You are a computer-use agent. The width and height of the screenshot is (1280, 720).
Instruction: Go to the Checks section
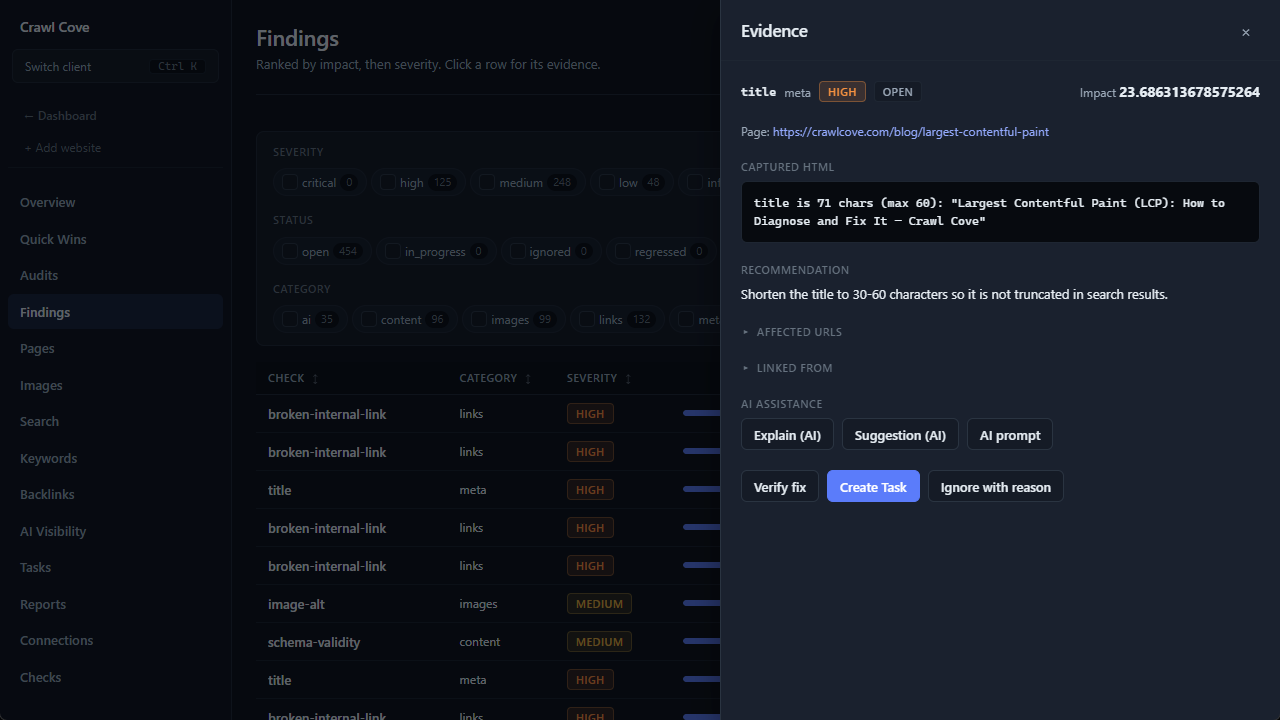(x=115, y=677)
